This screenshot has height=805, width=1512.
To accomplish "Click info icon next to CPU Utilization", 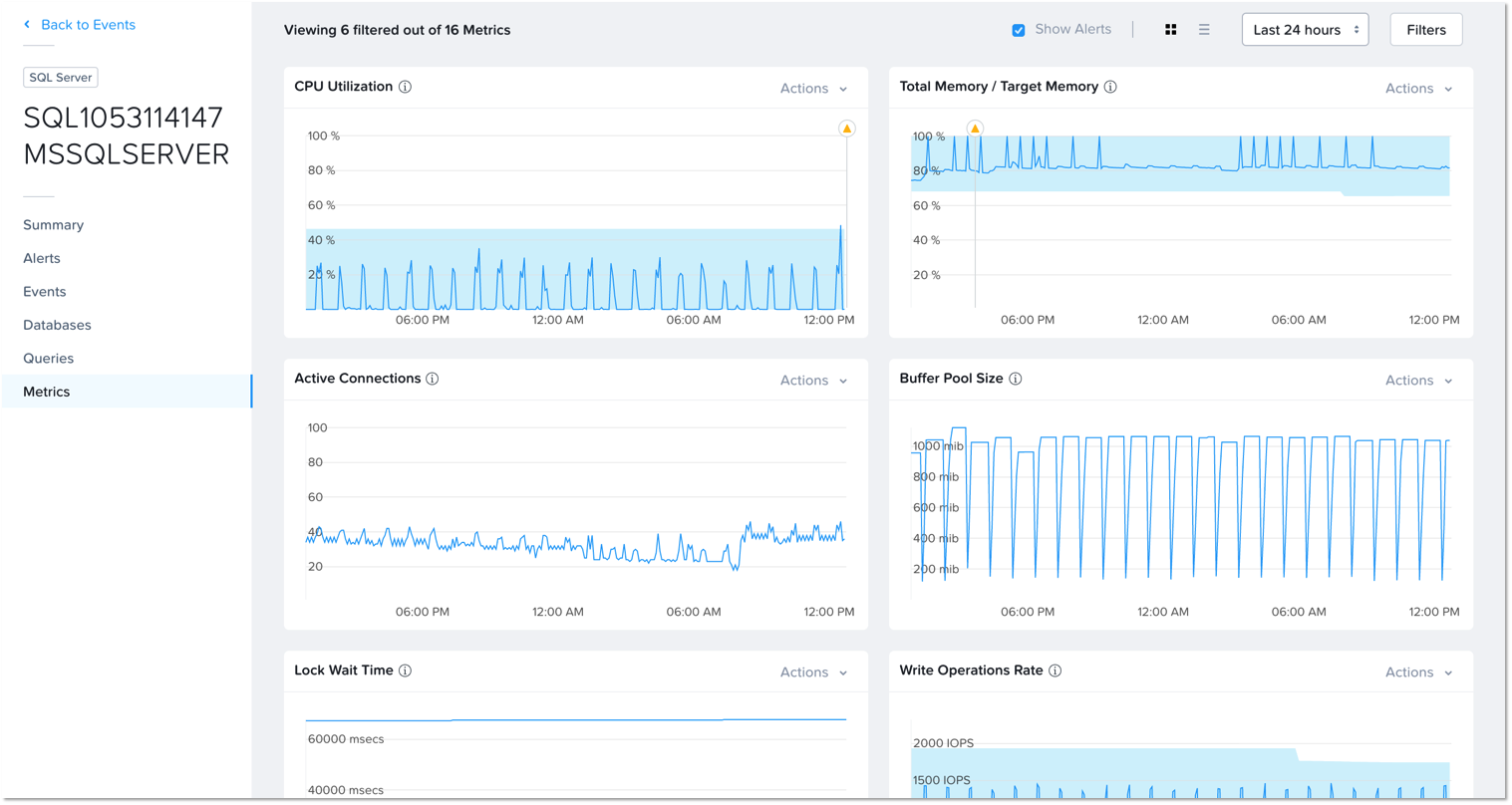I will (x=405, y=87).
